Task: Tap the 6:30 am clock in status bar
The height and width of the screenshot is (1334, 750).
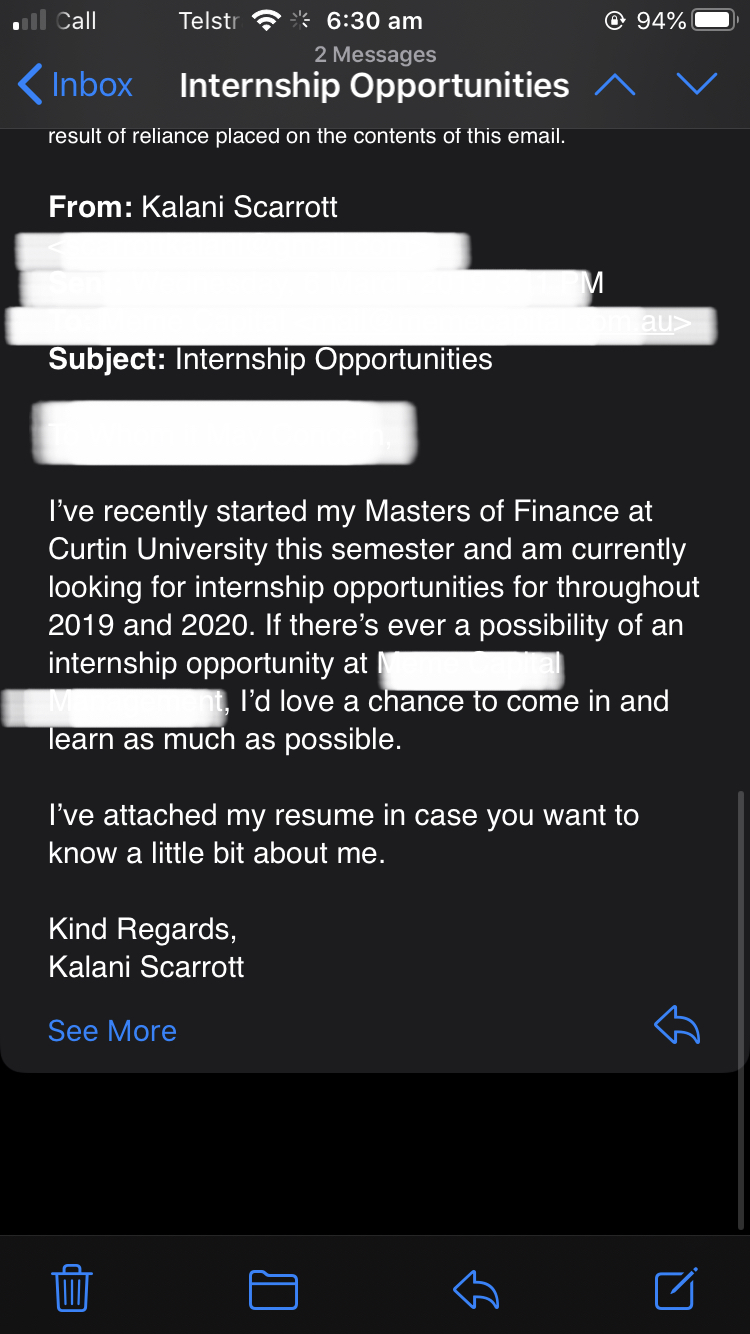Action: [374, 21]
